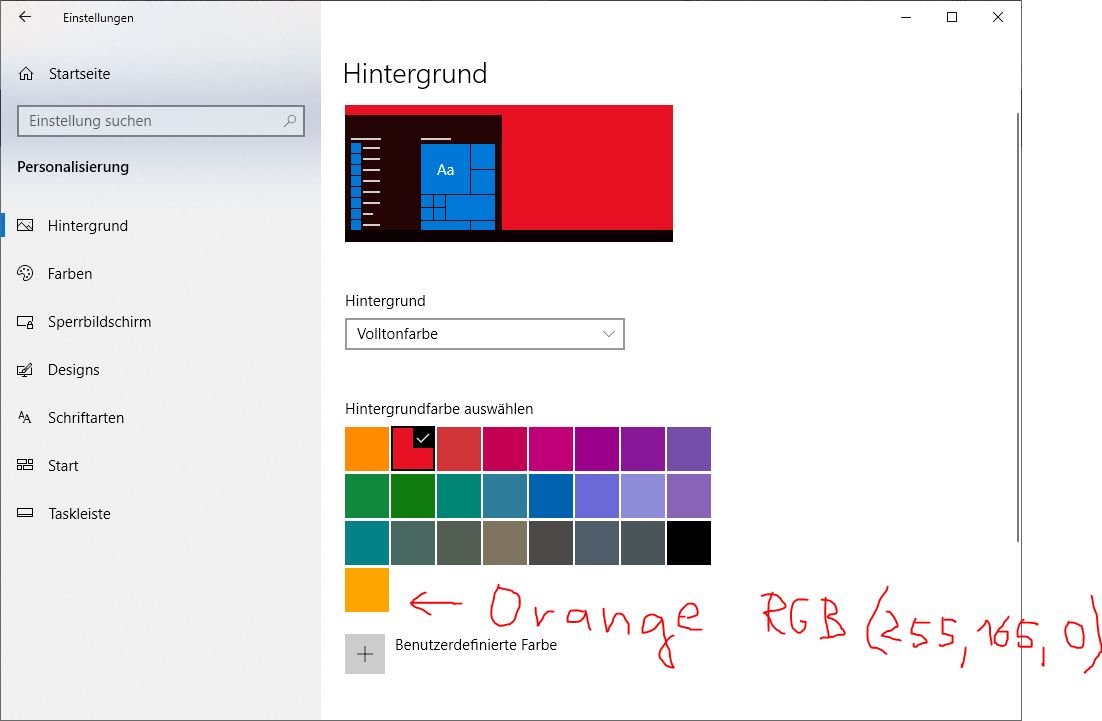Image resolution: width=1102 pixels, height=721 pixels.
Task: Click the Einstellung suchen input field
Action: coord(150,120)
